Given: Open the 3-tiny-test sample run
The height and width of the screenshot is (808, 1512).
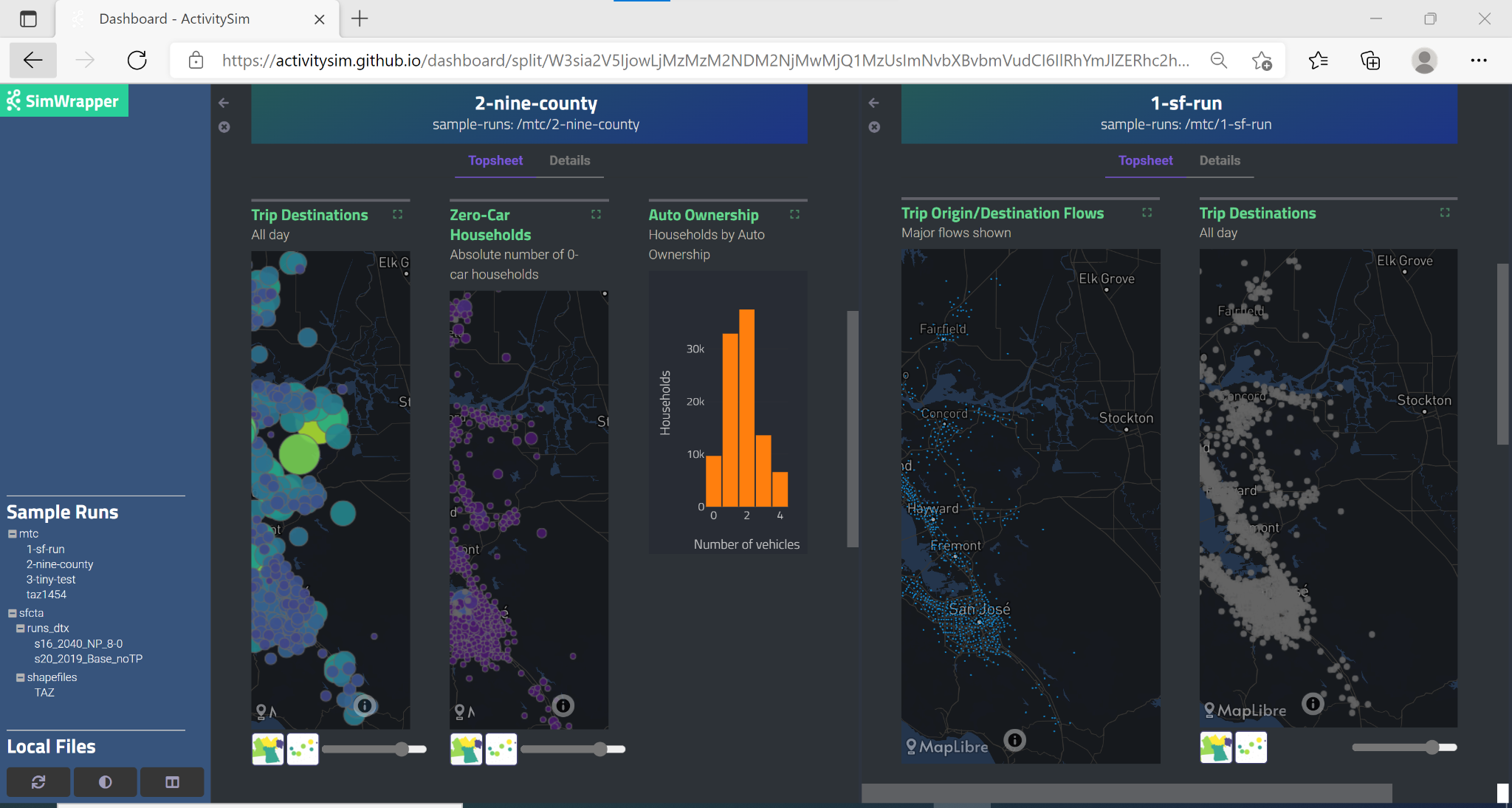Looking at the screenshot, I should click(x=51, y=580).
